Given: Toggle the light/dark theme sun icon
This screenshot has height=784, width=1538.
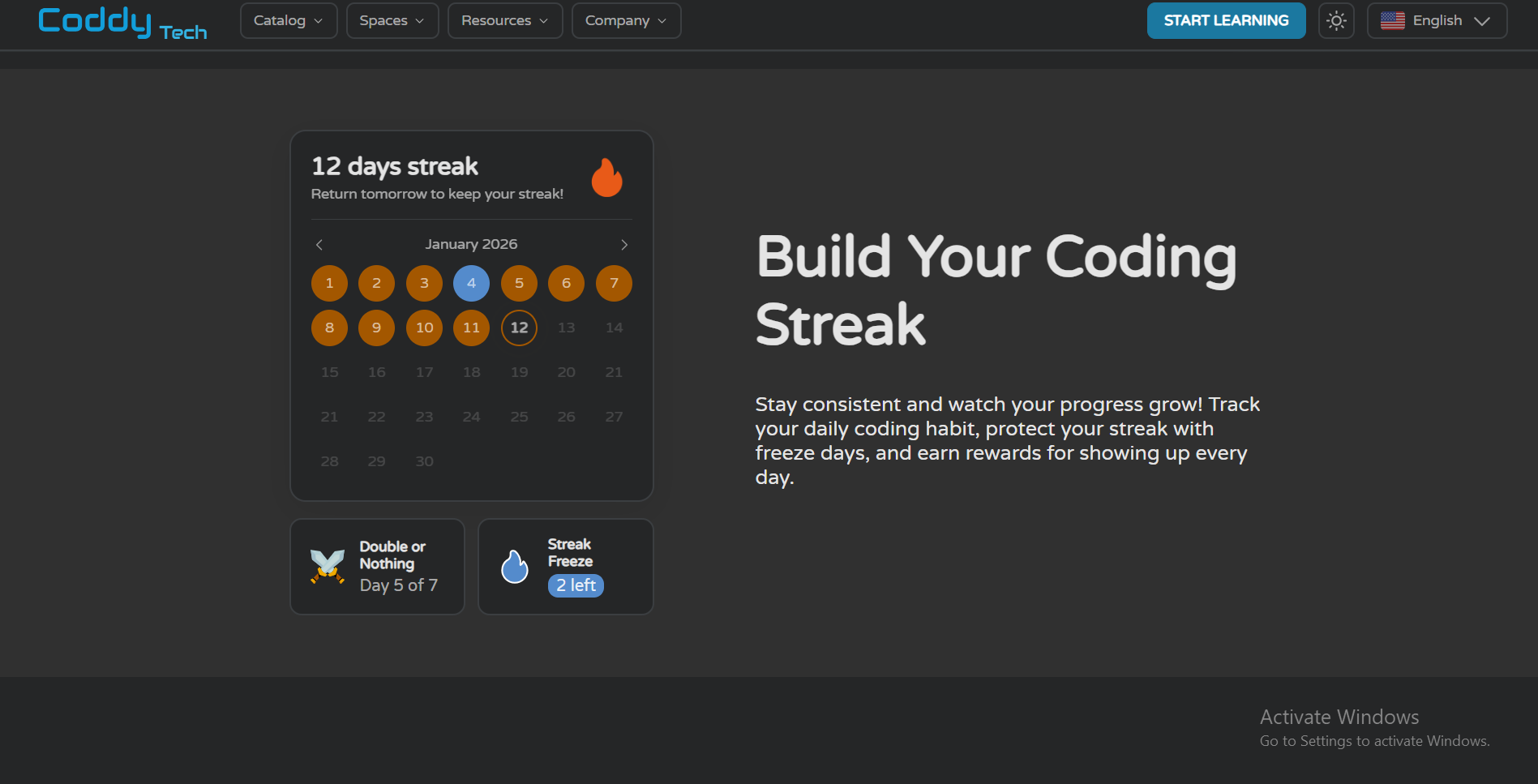Looking at the screenshot, I should pyautogui.click(x=1336, y=20).
